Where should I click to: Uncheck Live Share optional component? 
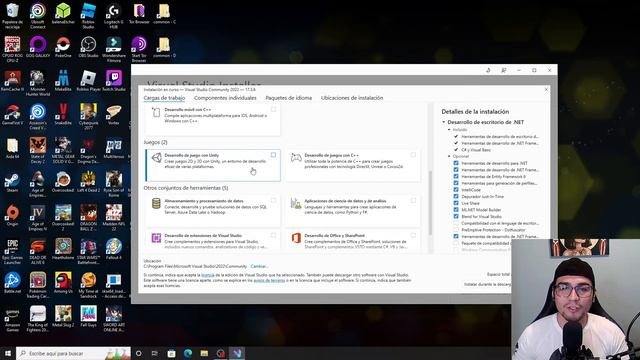pyautogui.click(x=456, y=203)
